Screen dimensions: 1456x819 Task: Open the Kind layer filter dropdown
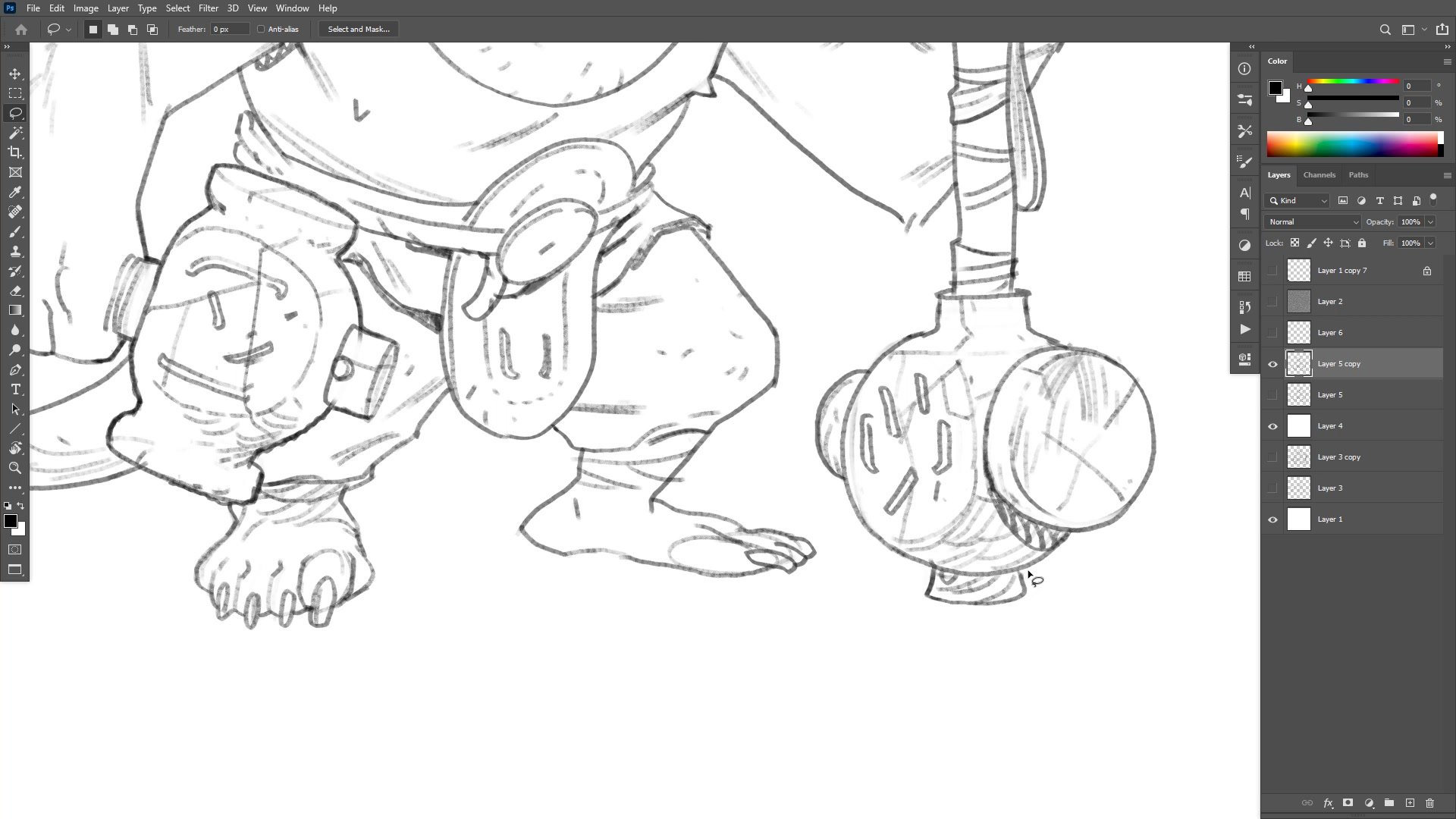(x=1298, y=201)
